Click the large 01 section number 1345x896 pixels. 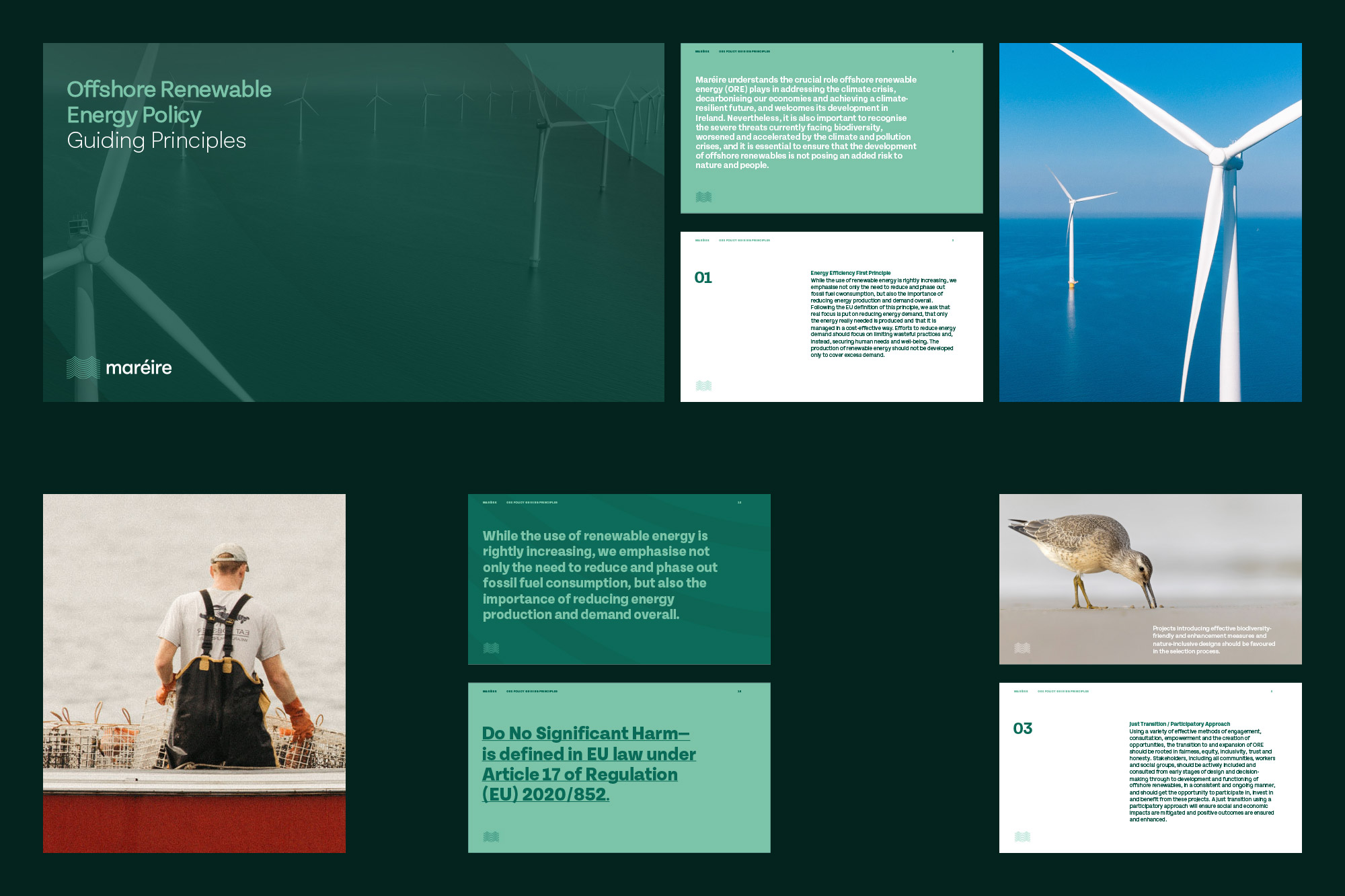coord(703,278)
